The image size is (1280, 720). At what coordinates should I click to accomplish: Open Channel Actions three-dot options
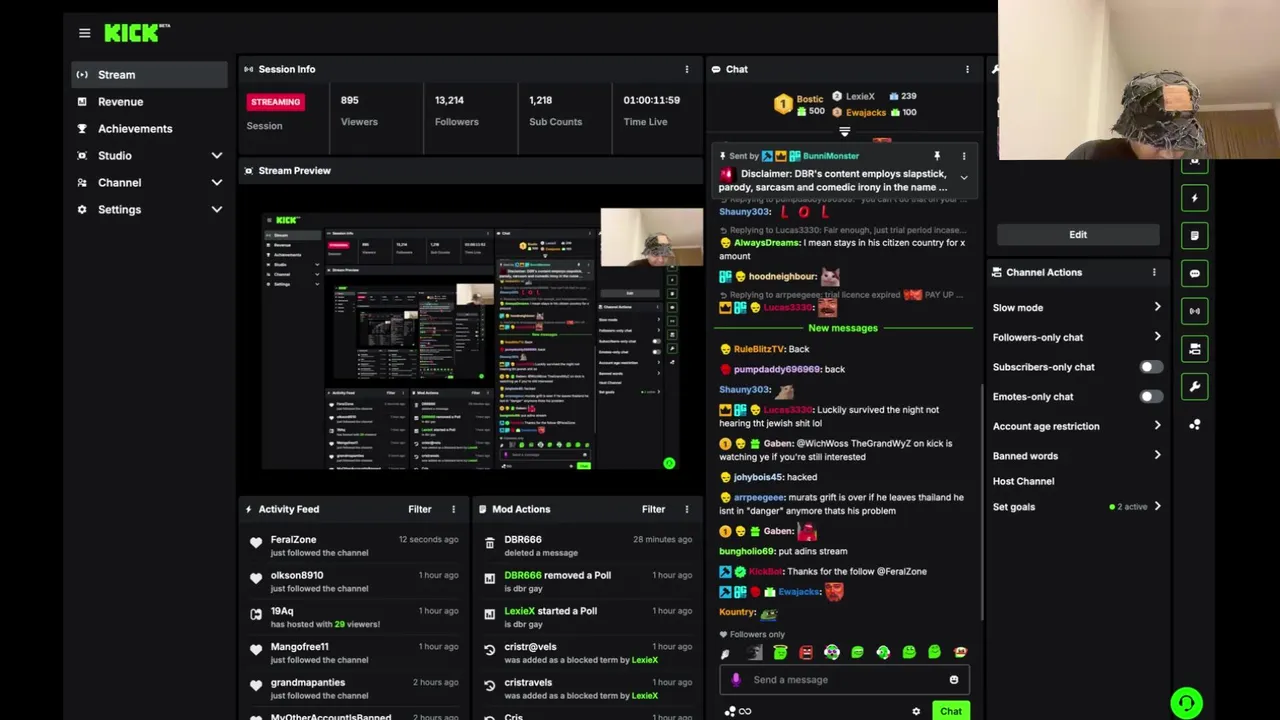1154,272
